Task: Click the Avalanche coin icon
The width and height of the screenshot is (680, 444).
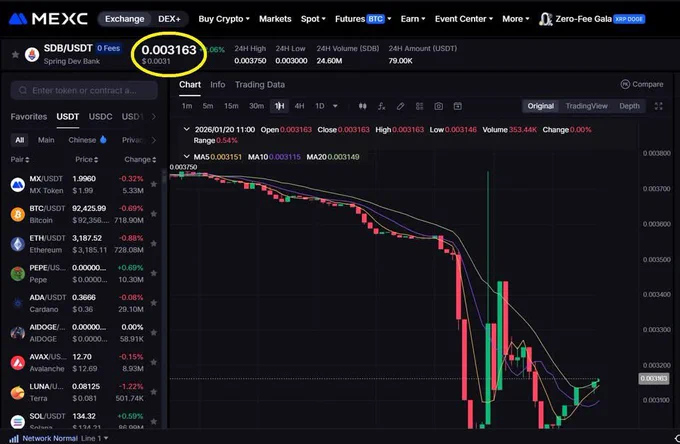Action: [x=17, y=362]
